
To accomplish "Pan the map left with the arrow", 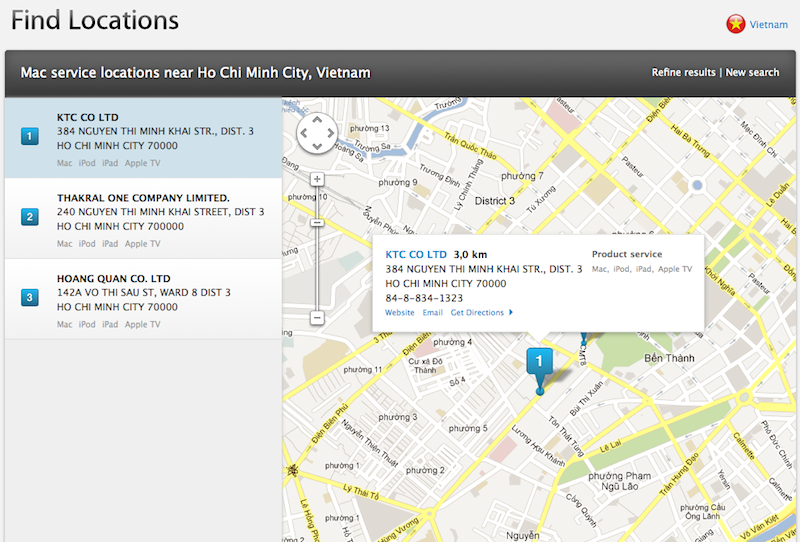I will [304, 133].
